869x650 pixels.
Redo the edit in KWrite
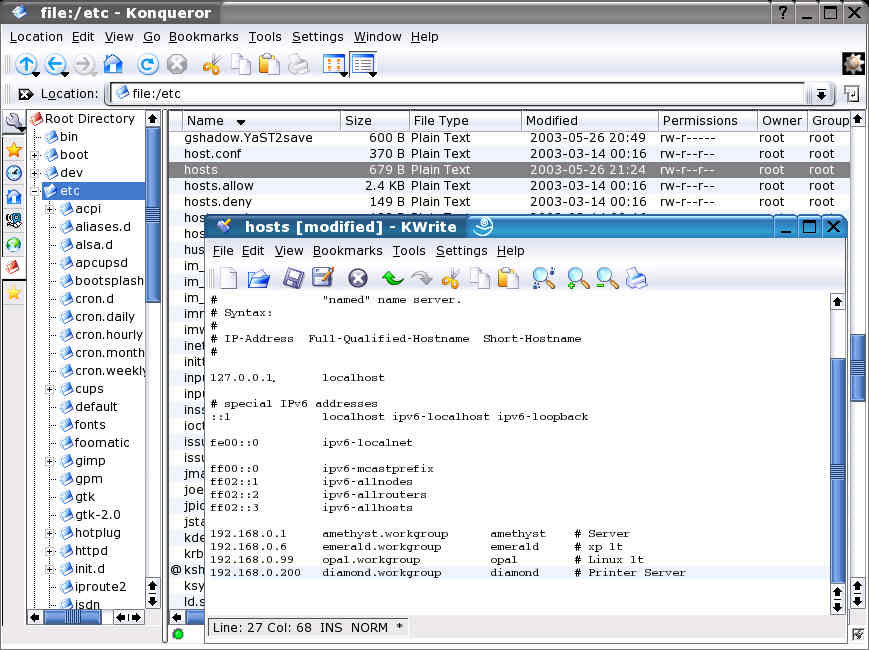[422, 278]
